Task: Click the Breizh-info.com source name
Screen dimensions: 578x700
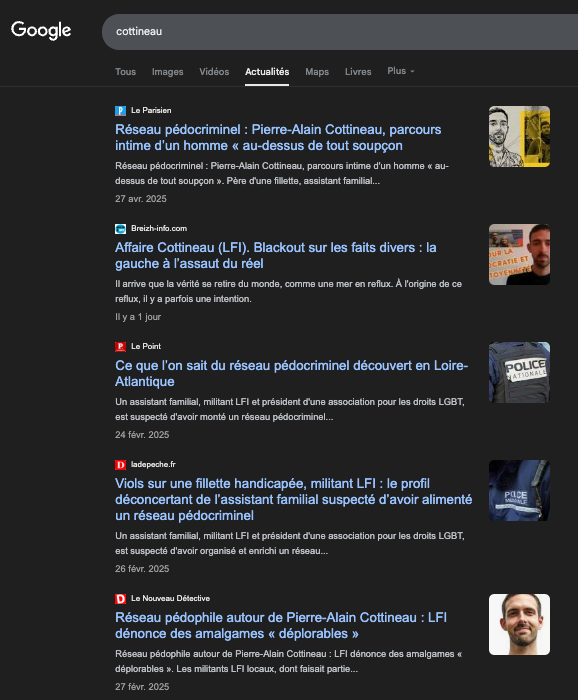Action: click(x=159, y=228)
